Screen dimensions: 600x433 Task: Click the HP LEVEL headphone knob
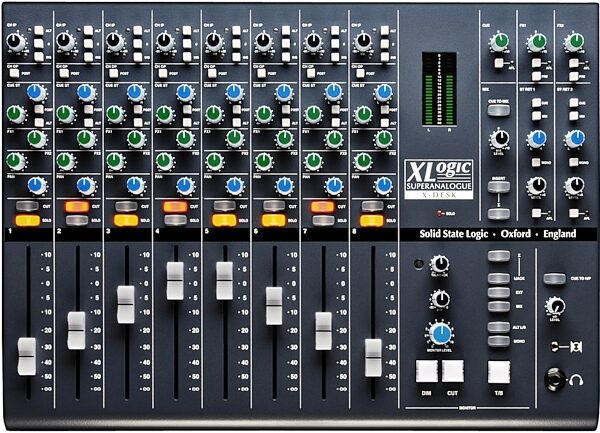coord(555,307)
